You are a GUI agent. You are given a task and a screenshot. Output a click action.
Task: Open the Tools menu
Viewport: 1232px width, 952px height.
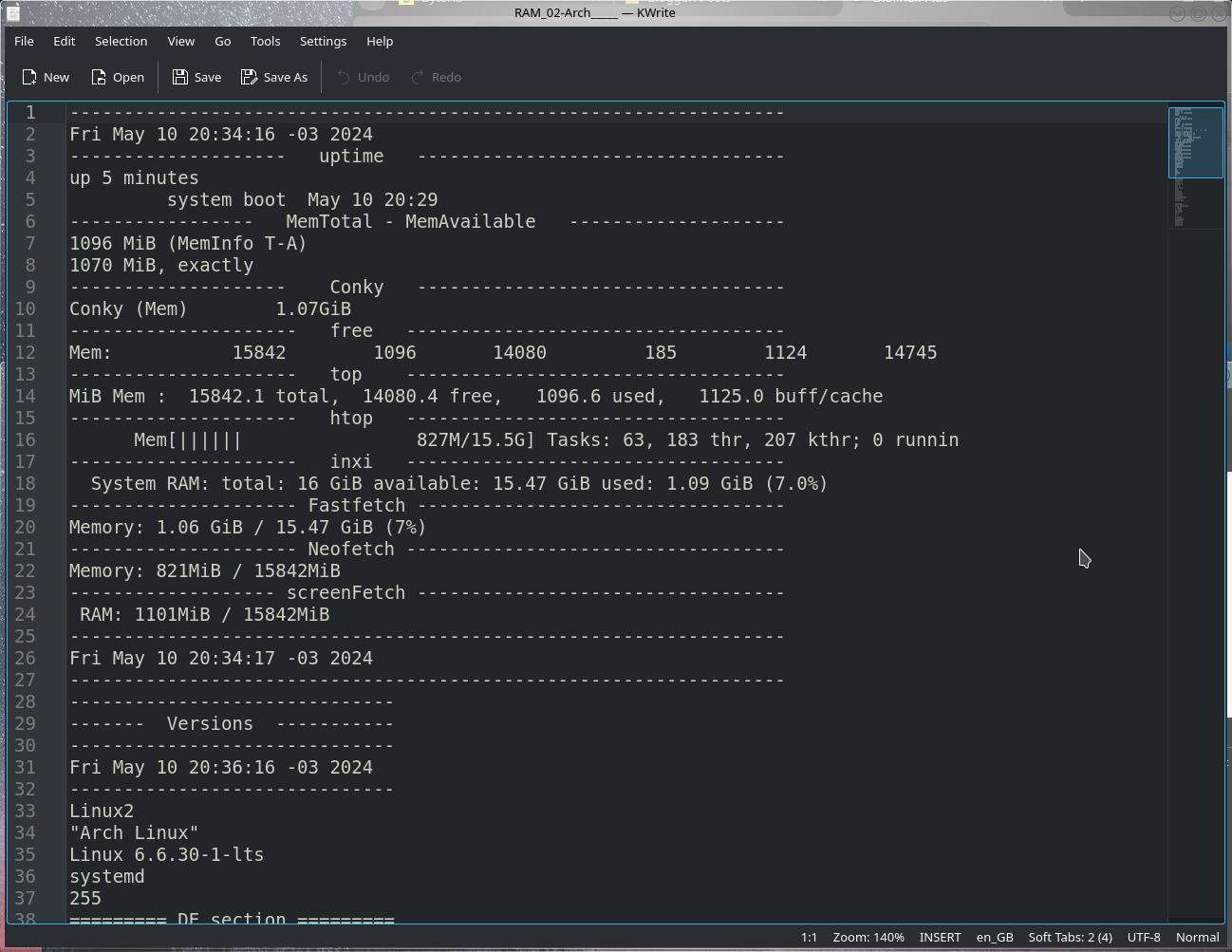tap(265, 41)
